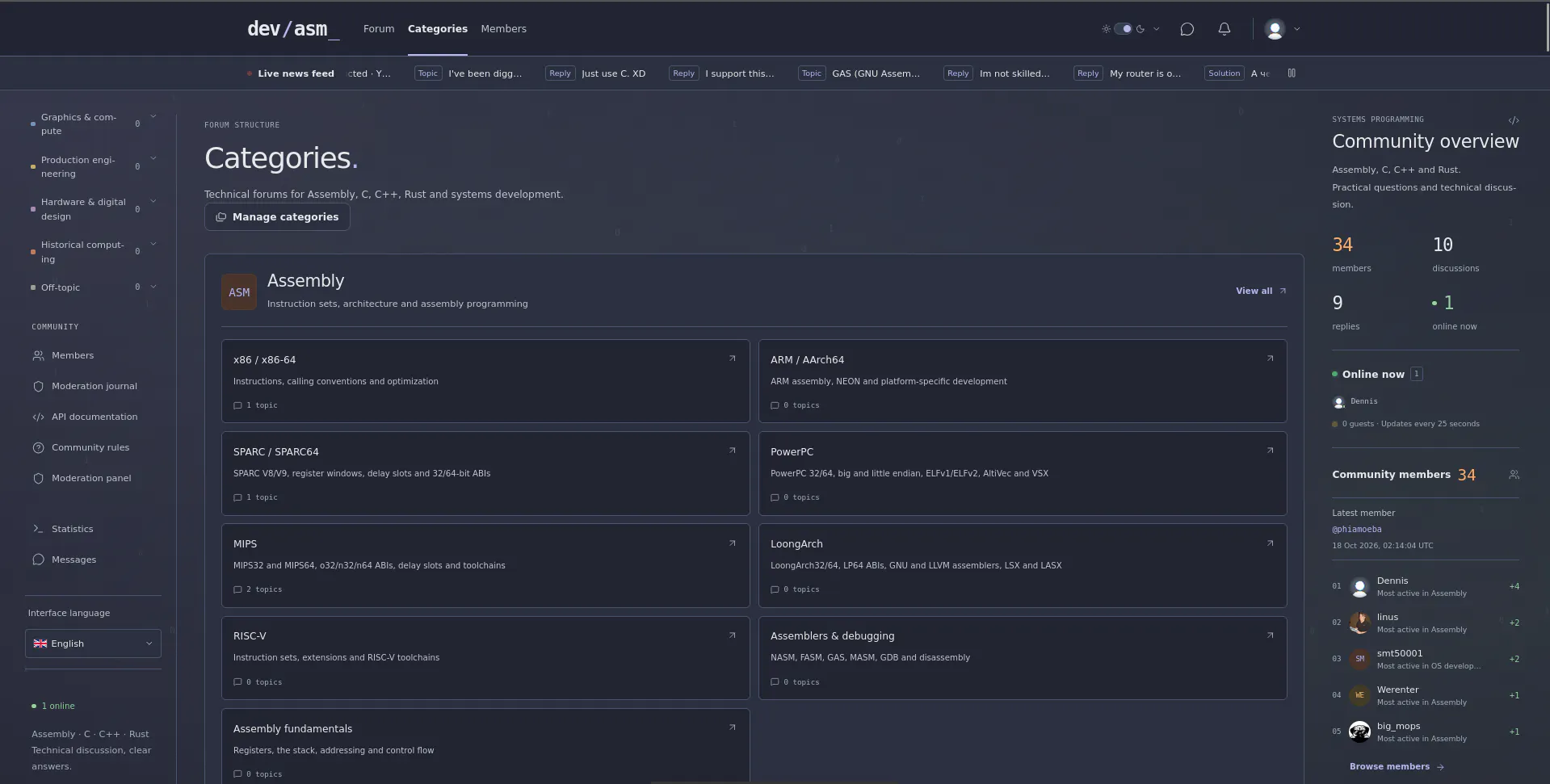1550x784 pixels.
Task: Follow the Browse members link
Action: [x=1397, y=766]
